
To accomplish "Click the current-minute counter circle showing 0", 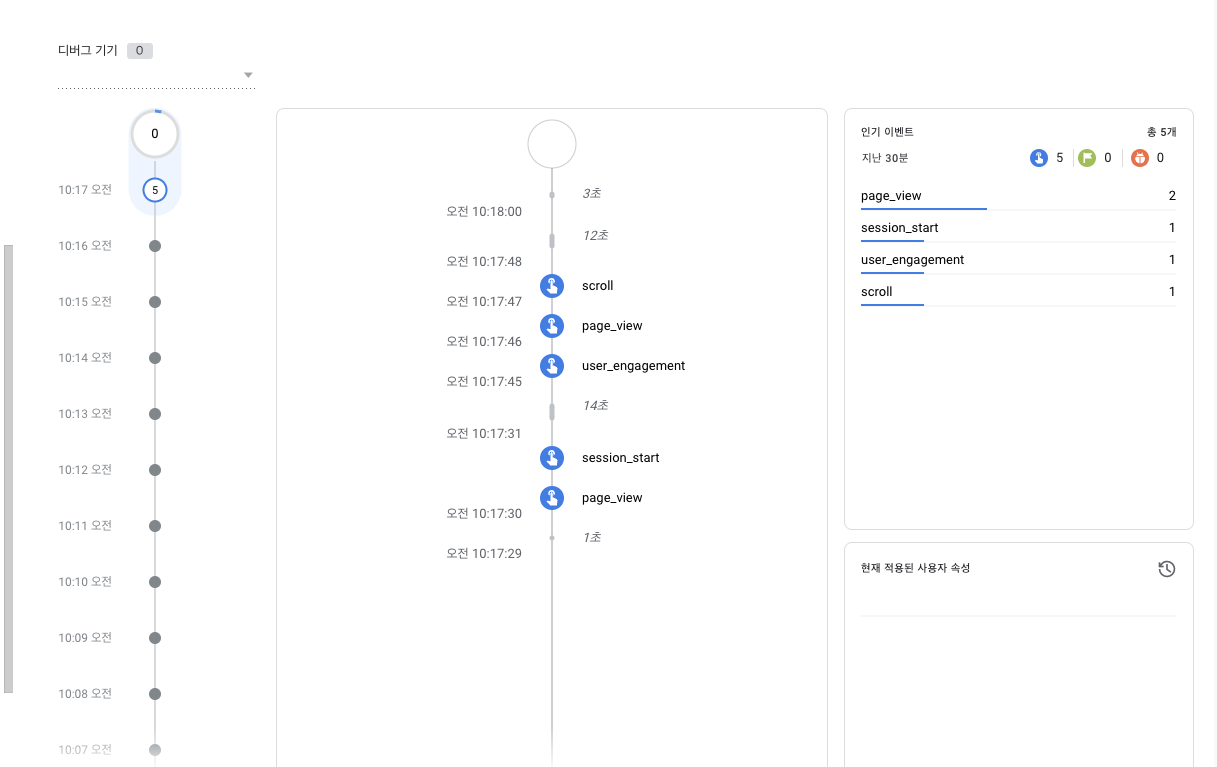I will pyautogui.click(x=155, y=133).
